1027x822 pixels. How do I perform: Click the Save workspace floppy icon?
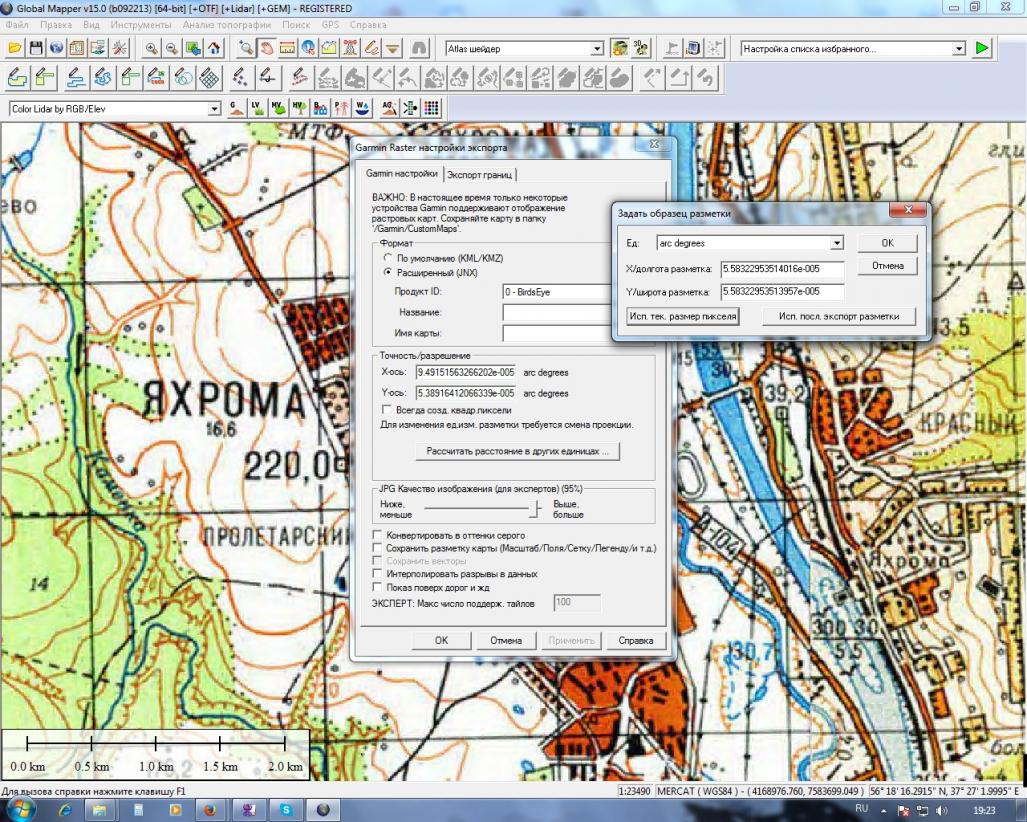click(x=35, y=48)
